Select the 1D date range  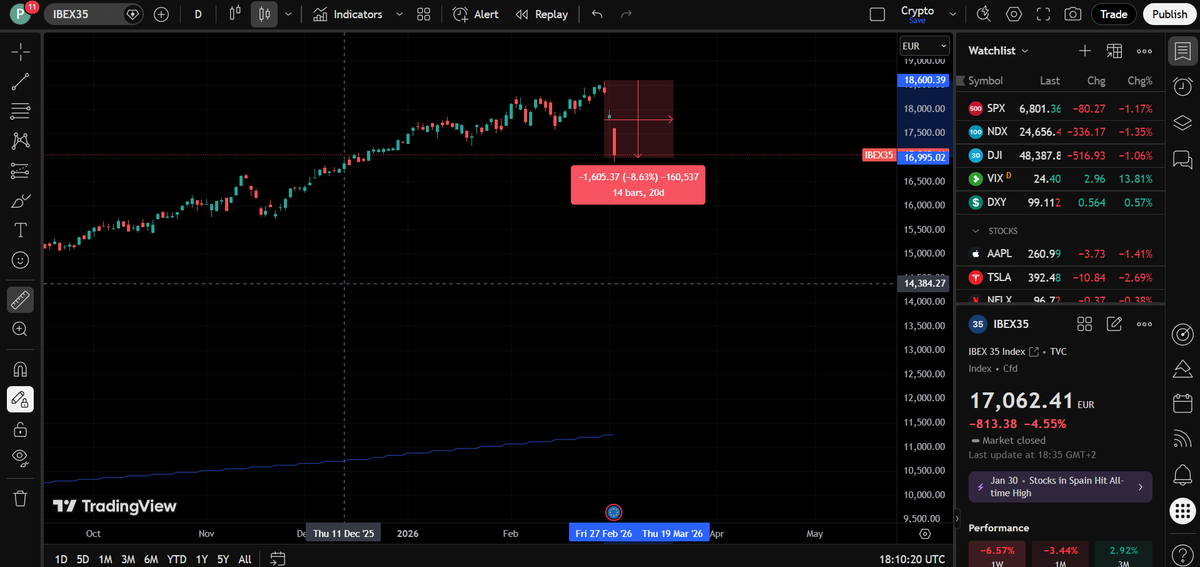pyautogui.click(x=61, y=559)
